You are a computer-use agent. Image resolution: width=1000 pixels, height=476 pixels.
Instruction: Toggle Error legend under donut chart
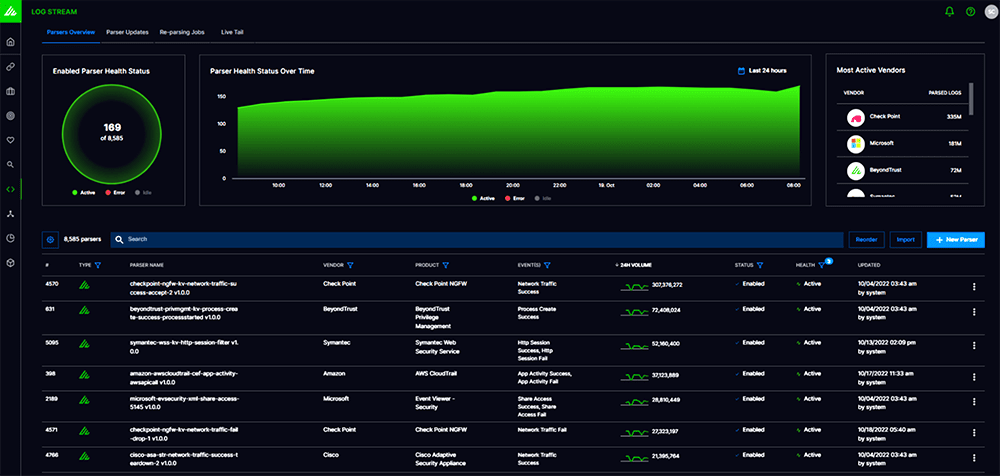coord(115,192)
